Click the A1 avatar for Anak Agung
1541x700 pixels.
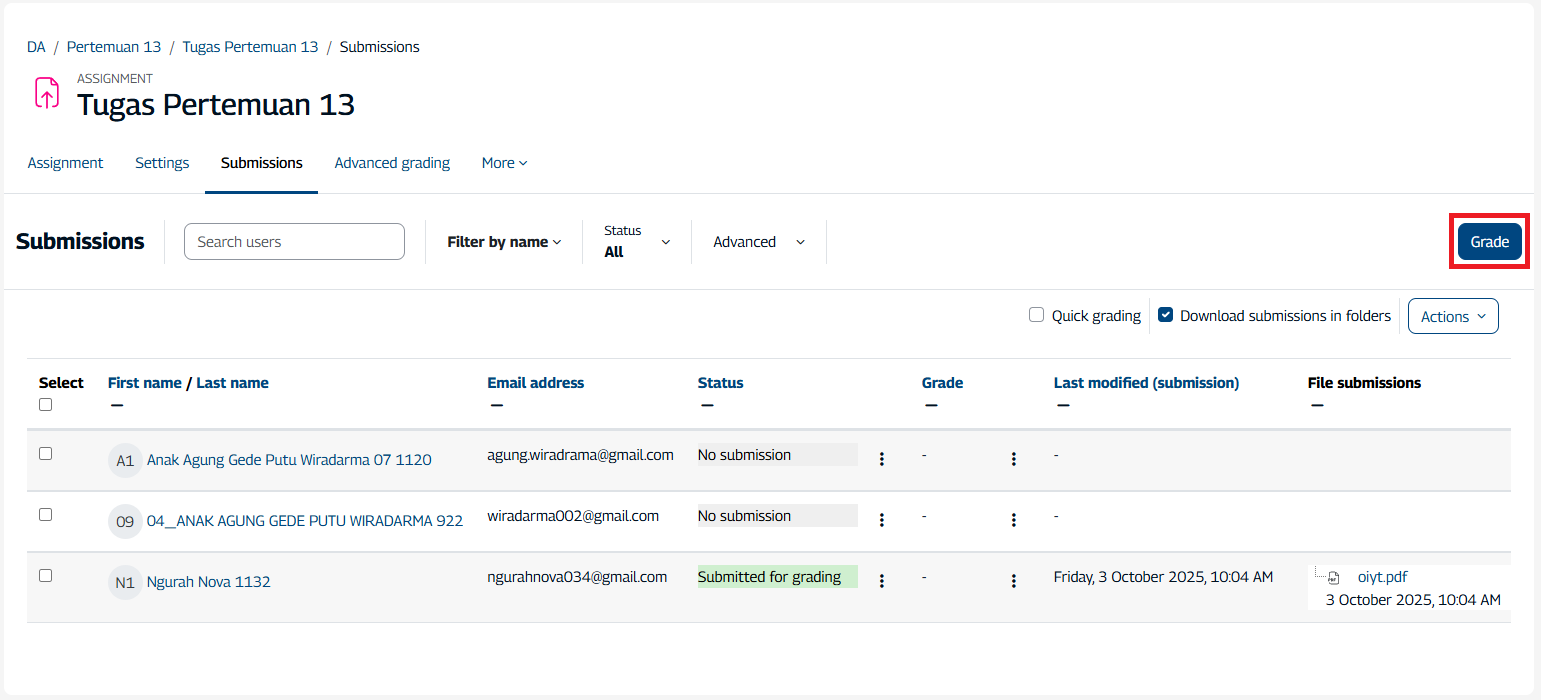[124, 460]
